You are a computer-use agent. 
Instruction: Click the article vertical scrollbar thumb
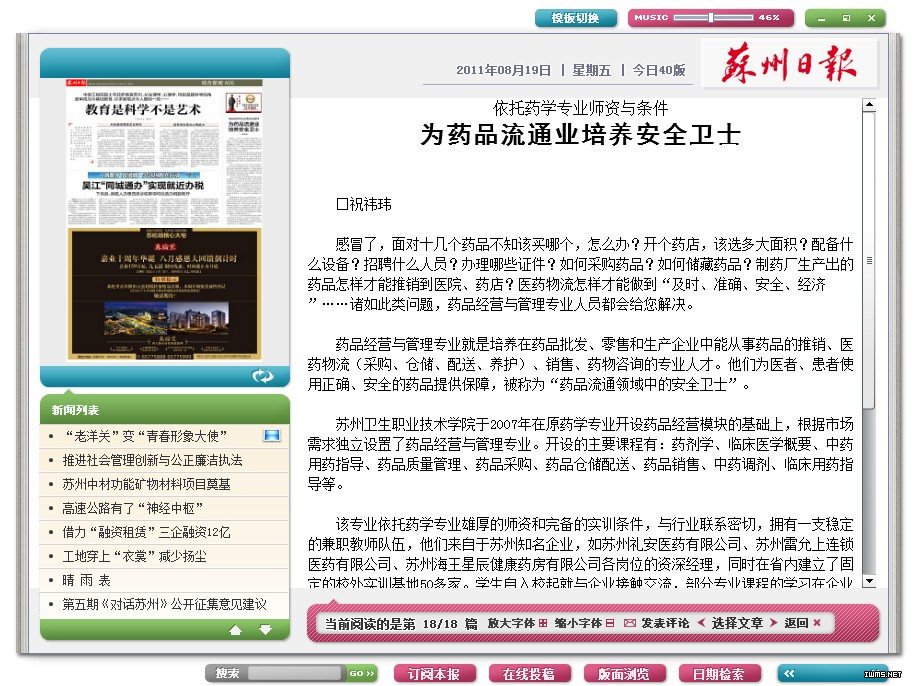pos(869,261)
